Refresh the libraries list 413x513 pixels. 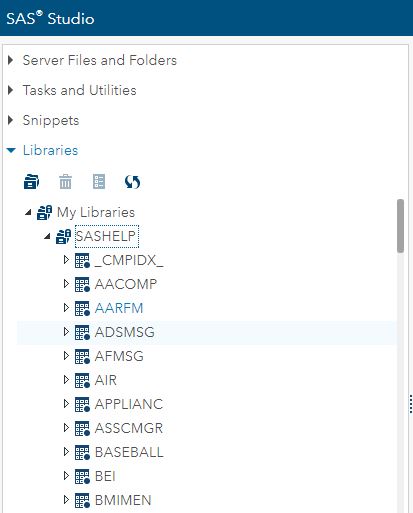click(x=132, y=182)
